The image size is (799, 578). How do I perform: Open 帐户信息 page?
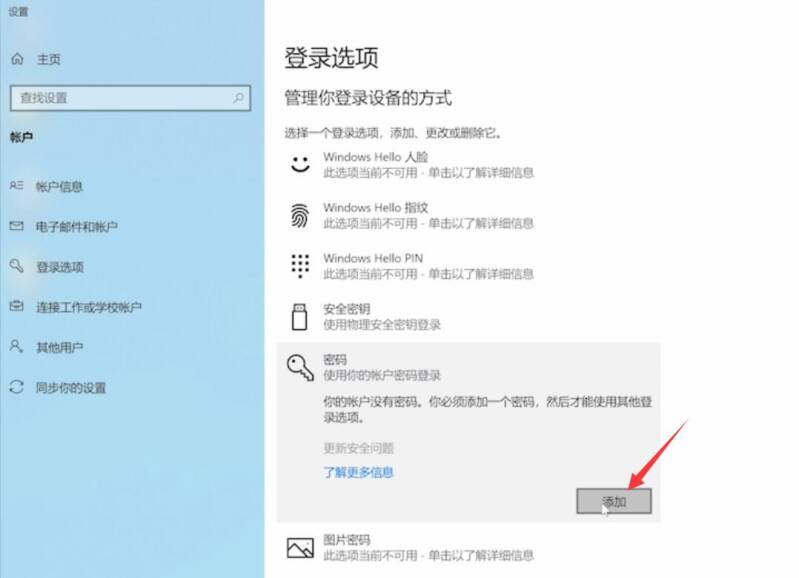coord(59,187)
